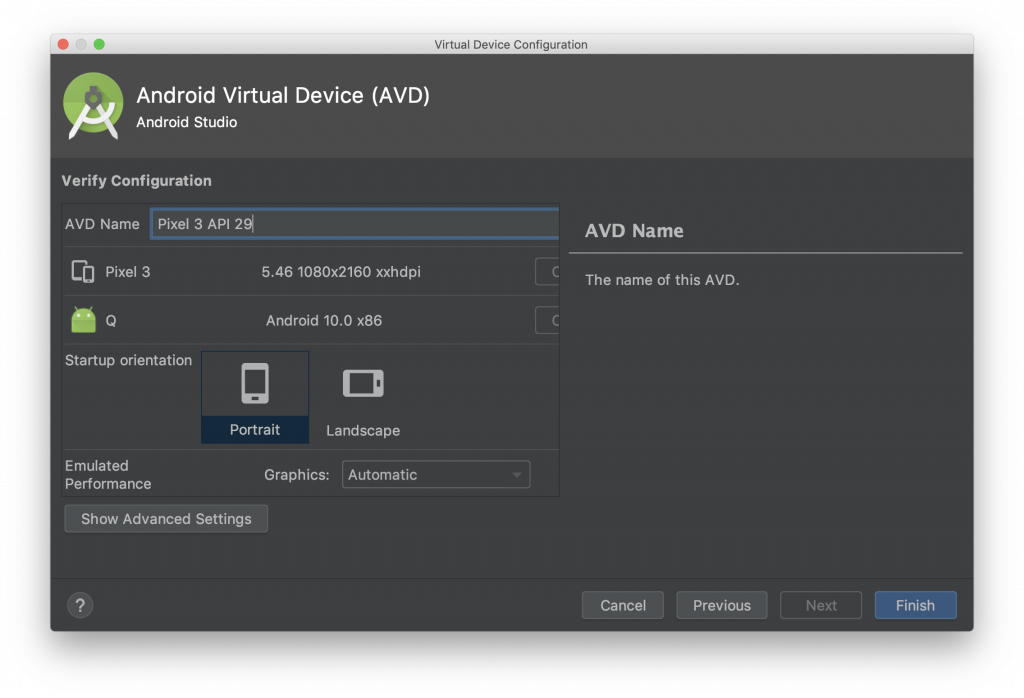Click the Change button in Android 10.0 row
This screenshot has height=698, width=1024.
tap(547, 320)
